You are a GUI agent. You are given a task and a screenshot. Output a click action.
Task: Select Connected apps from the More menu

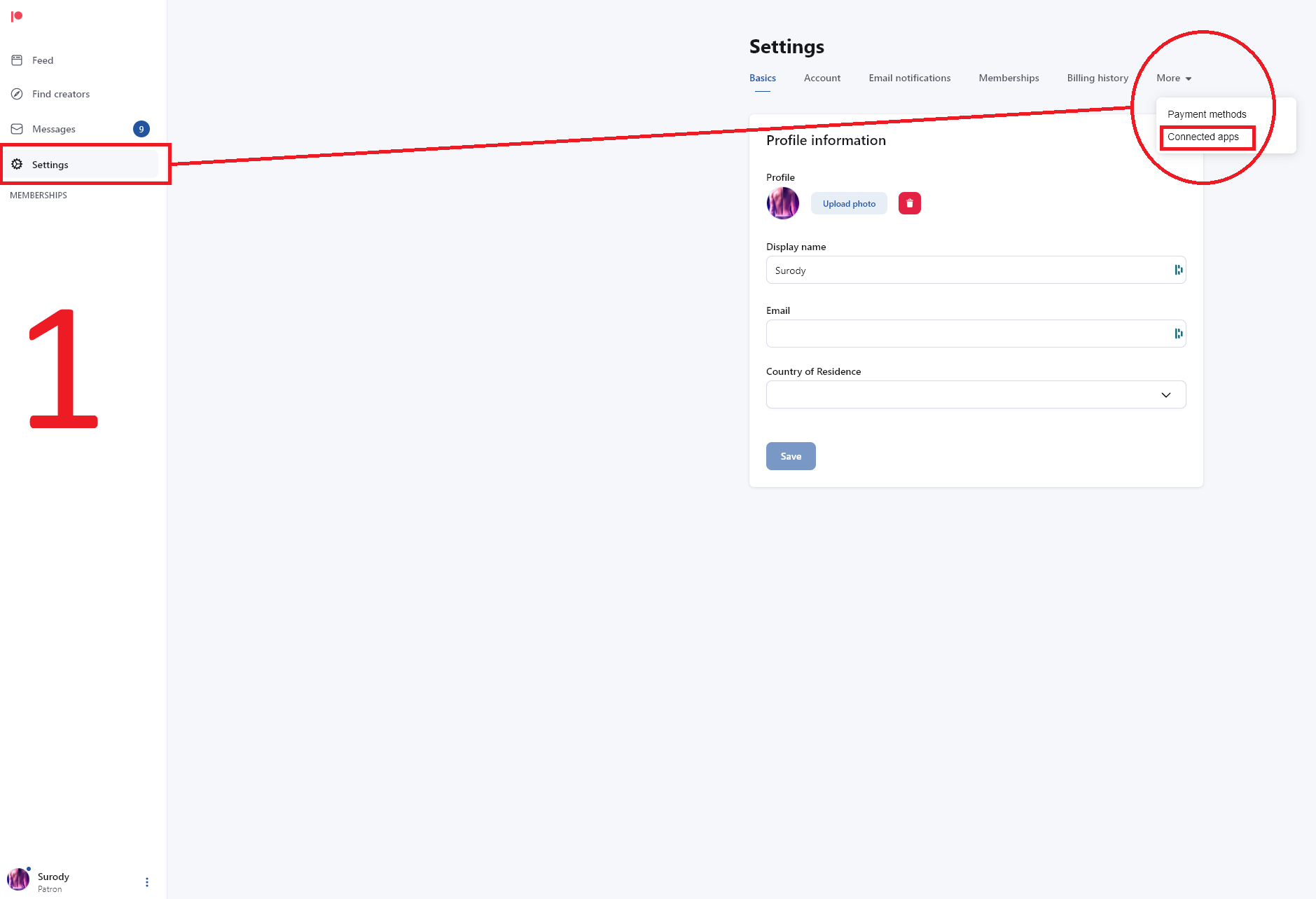[1203, 137]
